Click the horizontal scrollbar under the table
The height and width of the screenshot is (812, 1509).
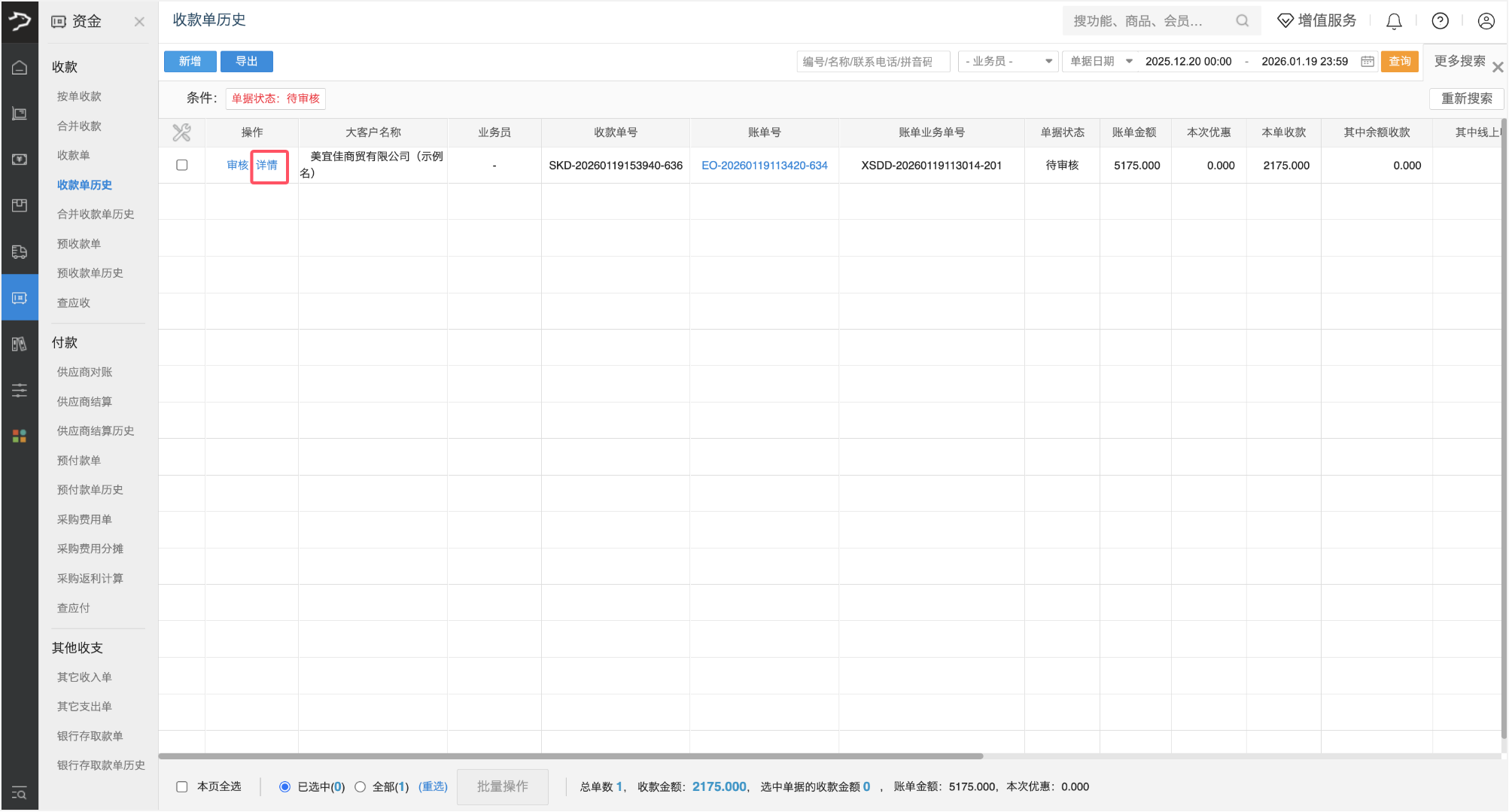click(x=570, y=756)
